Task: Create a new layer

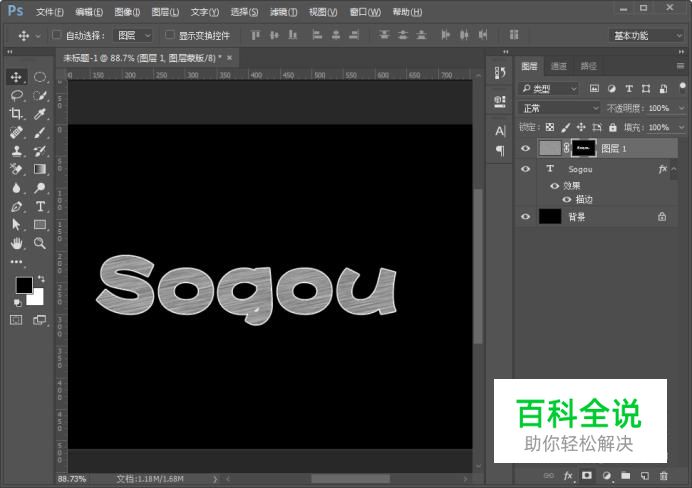Action: [x=645, y=476]
